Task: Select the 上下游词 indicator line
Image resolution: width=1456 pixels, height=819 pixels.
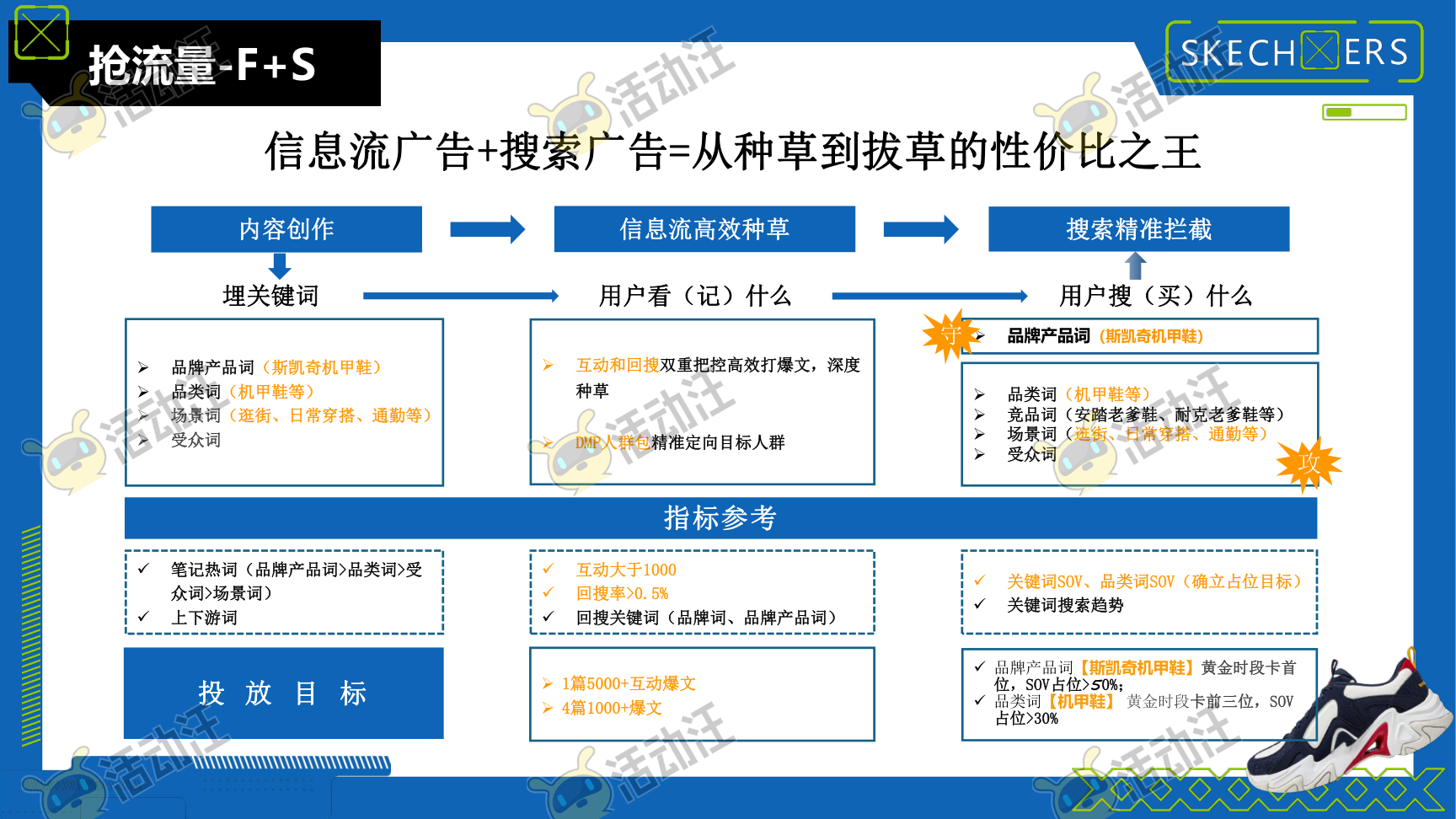Action: pos(204,618)
